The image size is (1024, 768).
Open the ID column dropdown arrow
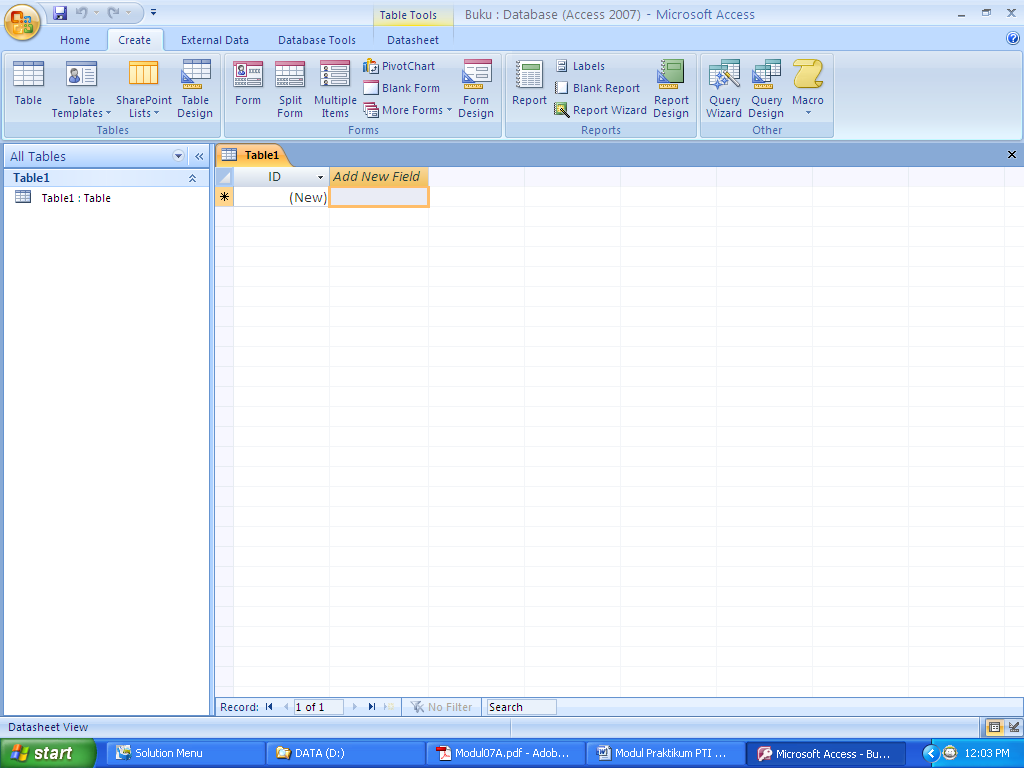320,177
